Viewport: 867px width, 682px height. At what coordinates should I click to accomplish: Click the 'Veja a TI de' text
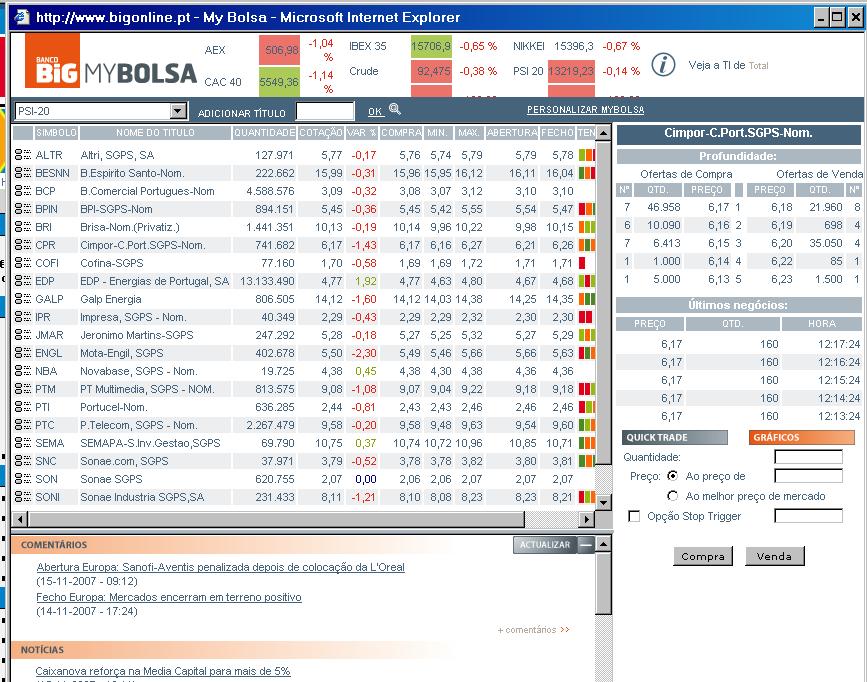coord(717,65)
